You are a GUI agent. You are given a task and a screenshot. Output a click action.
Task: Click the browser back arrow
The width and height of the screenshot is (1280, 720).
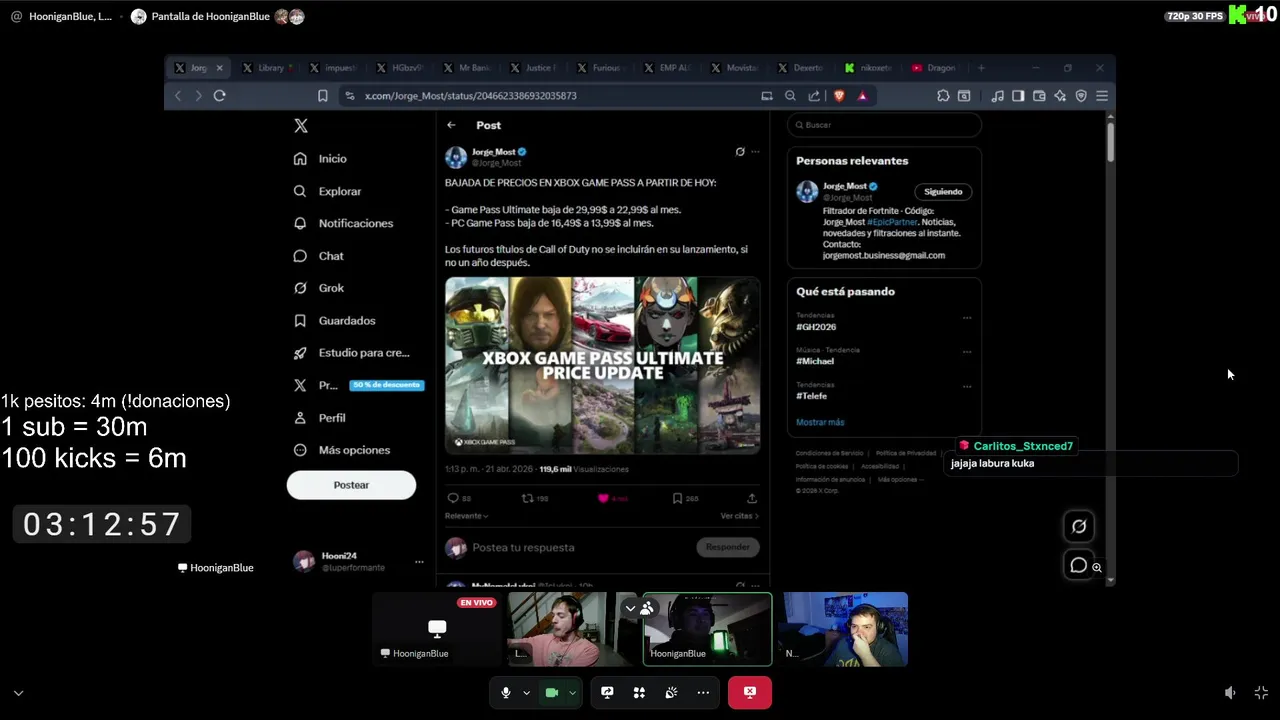coord(178,96)
